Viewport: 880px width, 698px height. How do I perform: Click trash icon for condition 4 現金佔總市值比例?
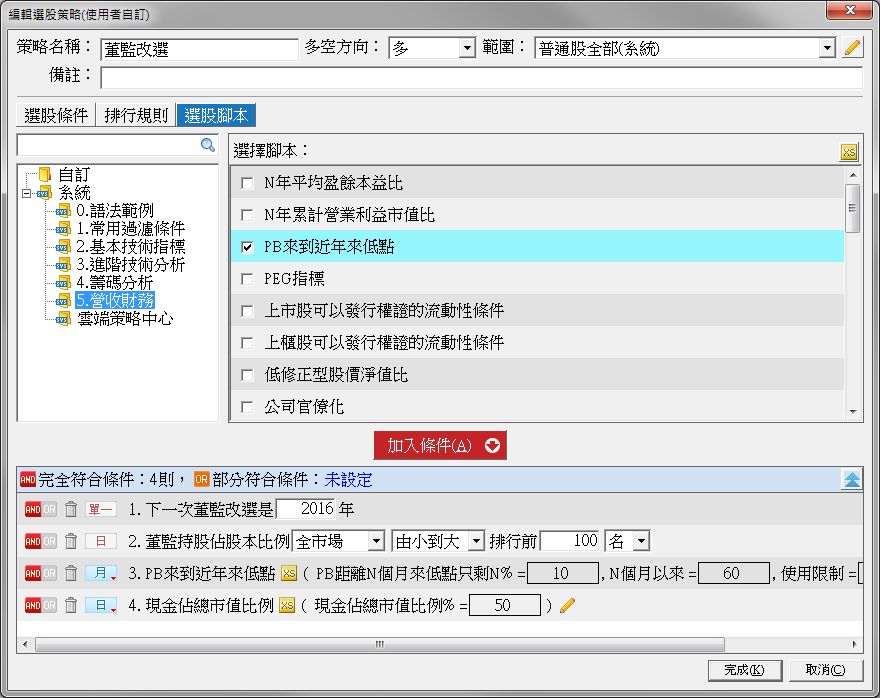tap(71, 605)
